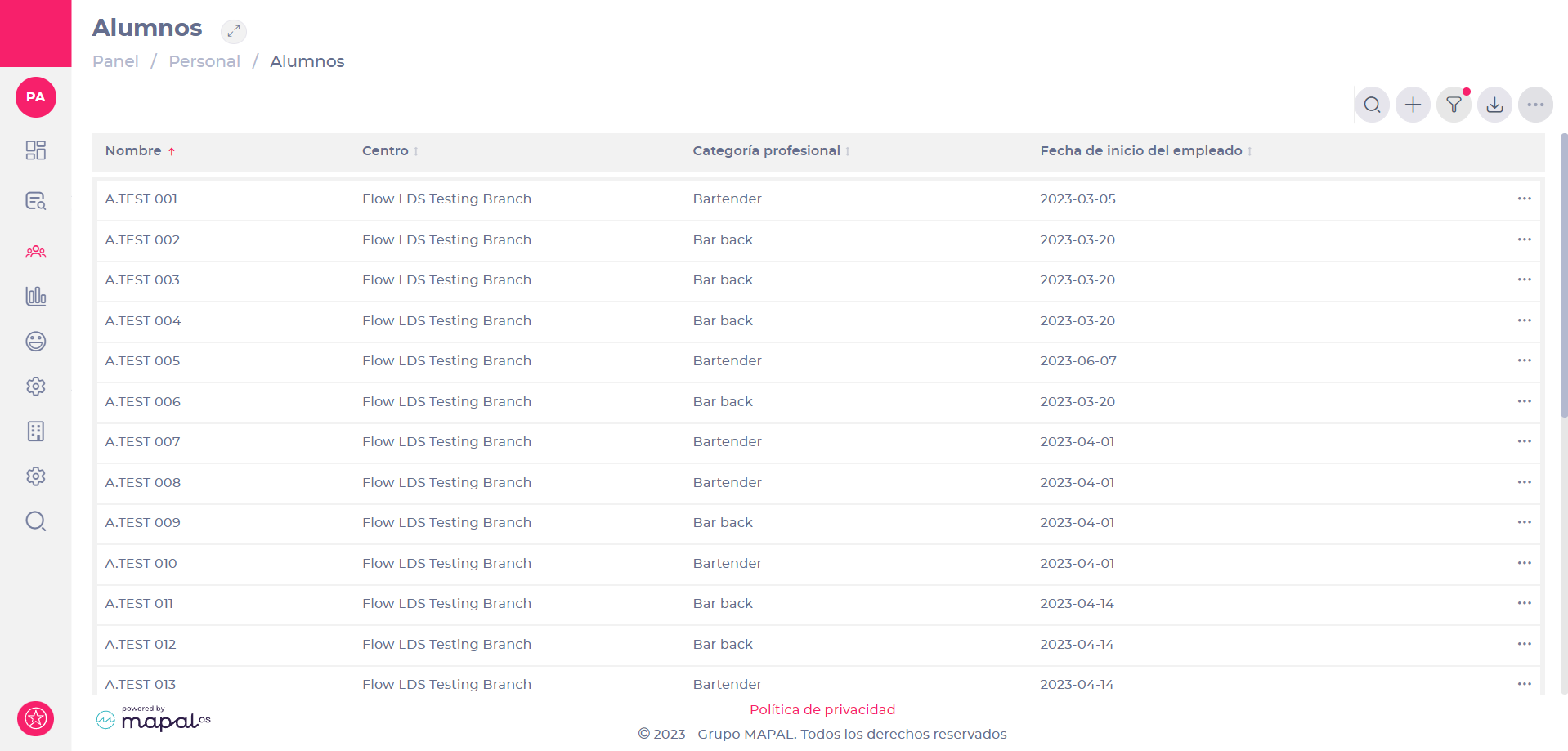Click date 2023-03-05 in A.TEST 001 row
Viewport: 1568px width, 751px height.
(x=1077, y=199)
